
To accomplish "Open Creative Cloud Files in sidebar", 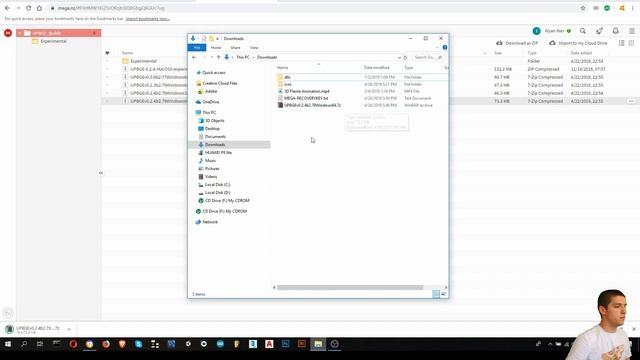I will click(220, 83).
